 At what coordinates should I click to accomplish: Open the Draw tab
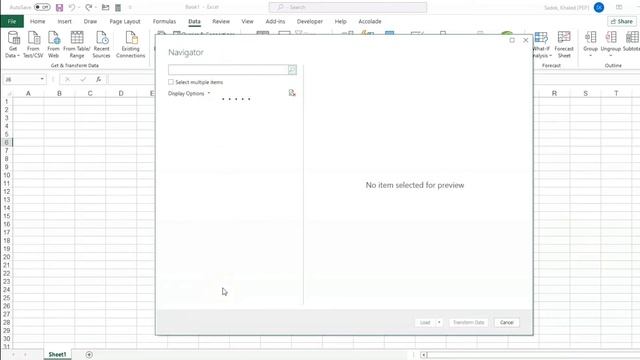coord(90,21)
